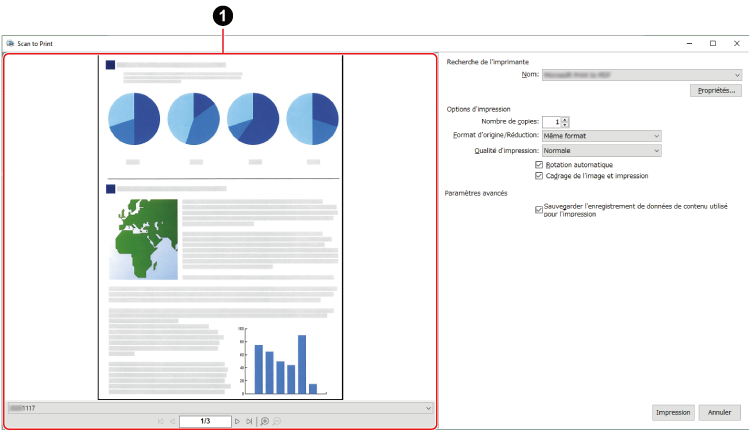Disable Sauvegarder l'enregistrement de données checkbox
The width and height of the screenshot is (749, 435).
point(540,210)
